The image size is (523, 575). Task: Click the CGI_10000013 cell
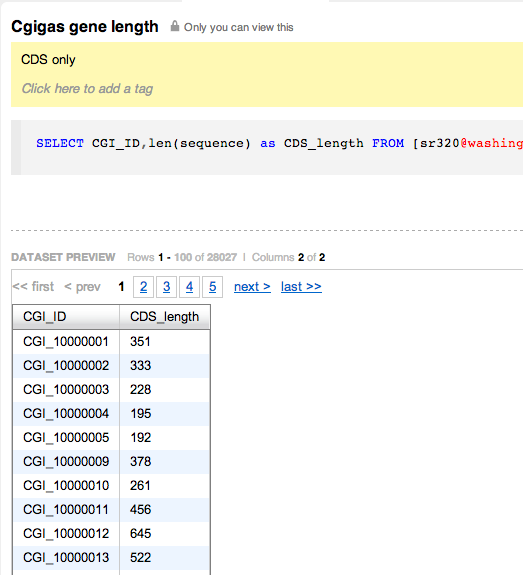66,558
